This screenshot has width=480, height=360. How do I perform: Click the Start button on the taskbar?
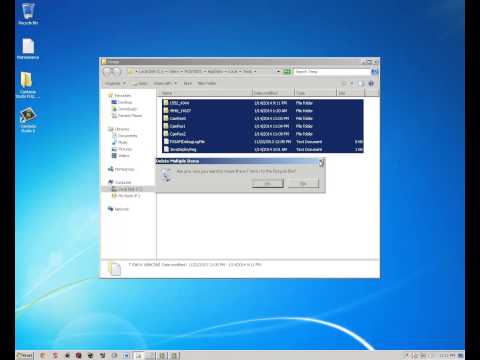pos(25,356)
